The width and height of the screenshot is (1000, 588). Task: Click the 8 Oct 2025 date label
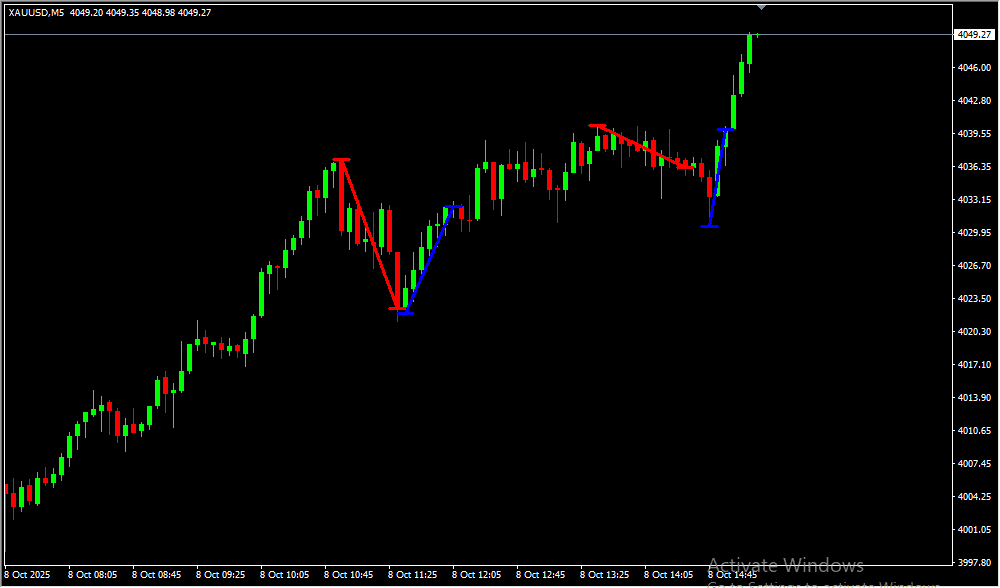[x=28, y=575]
